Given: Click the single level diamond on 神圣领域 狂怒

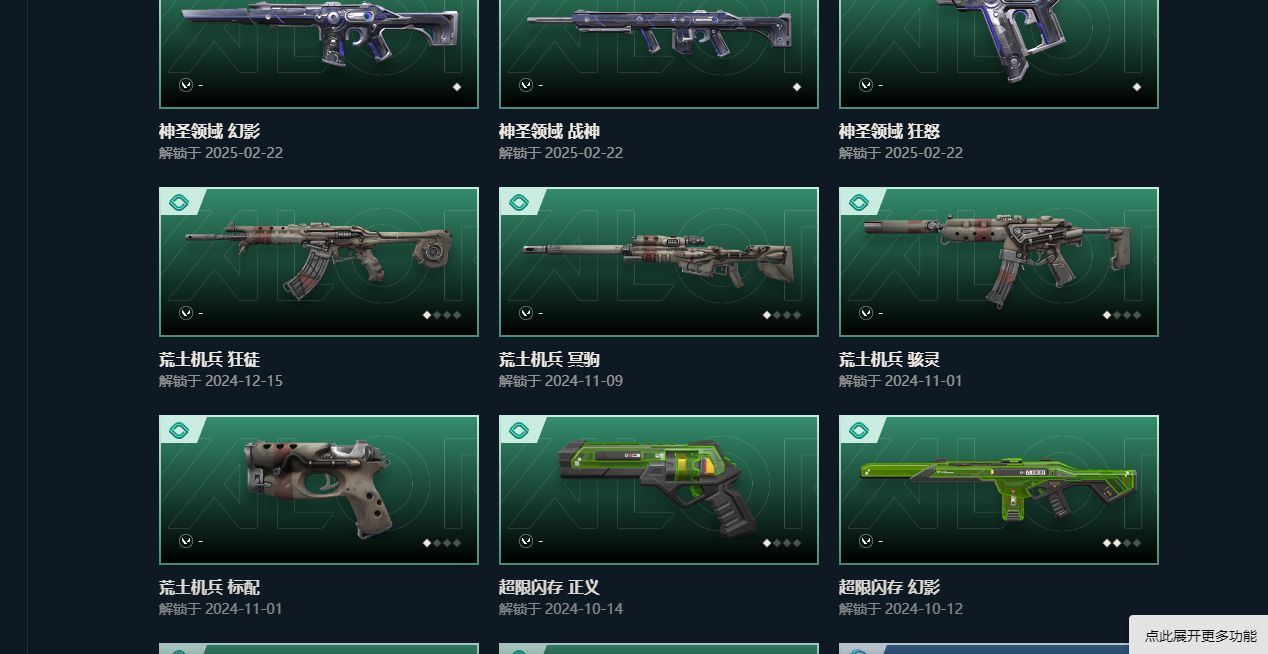Looking at the screenshot, I should click(x=1137, y=87).
